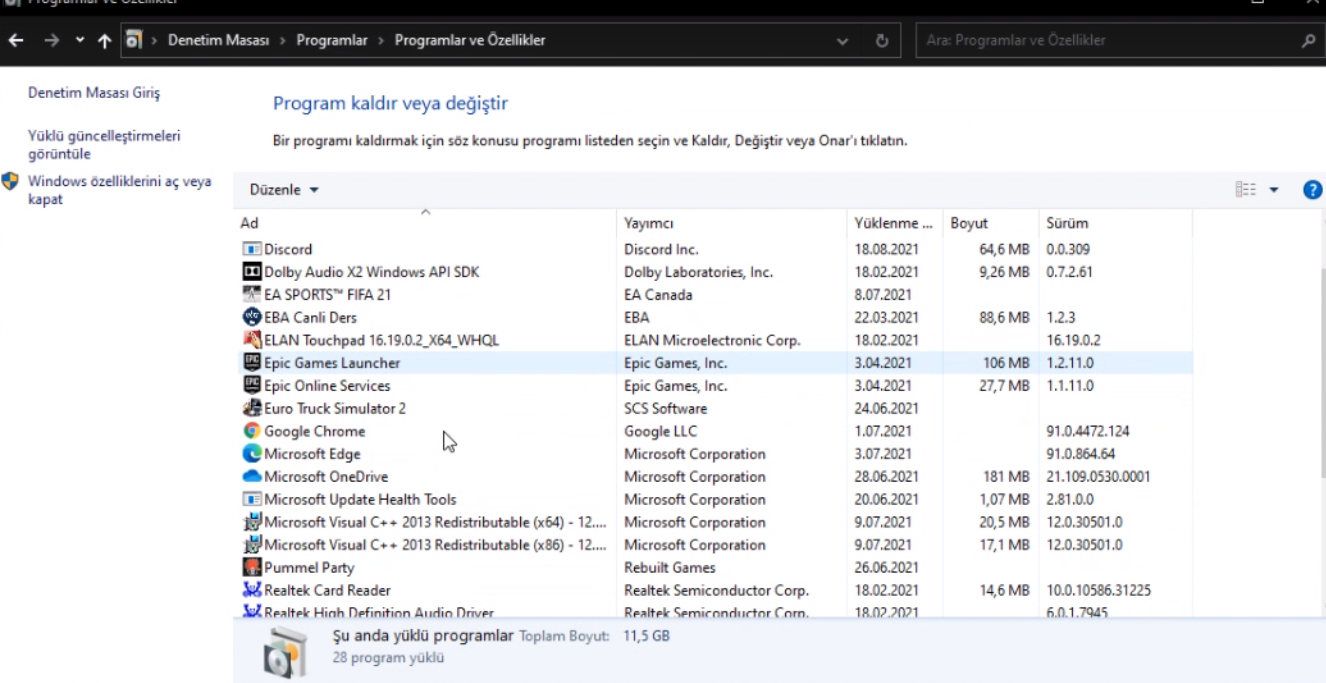Screen dimensions: 1326x683
Task: Click the Microsoft Update Health Tools icon
Action: (x=252, y=500)
